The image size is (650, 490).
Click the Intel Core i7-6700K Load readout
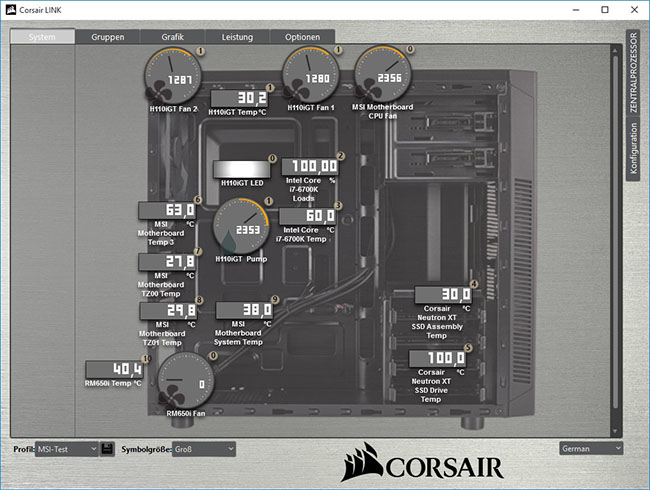[x=310, y=167]
